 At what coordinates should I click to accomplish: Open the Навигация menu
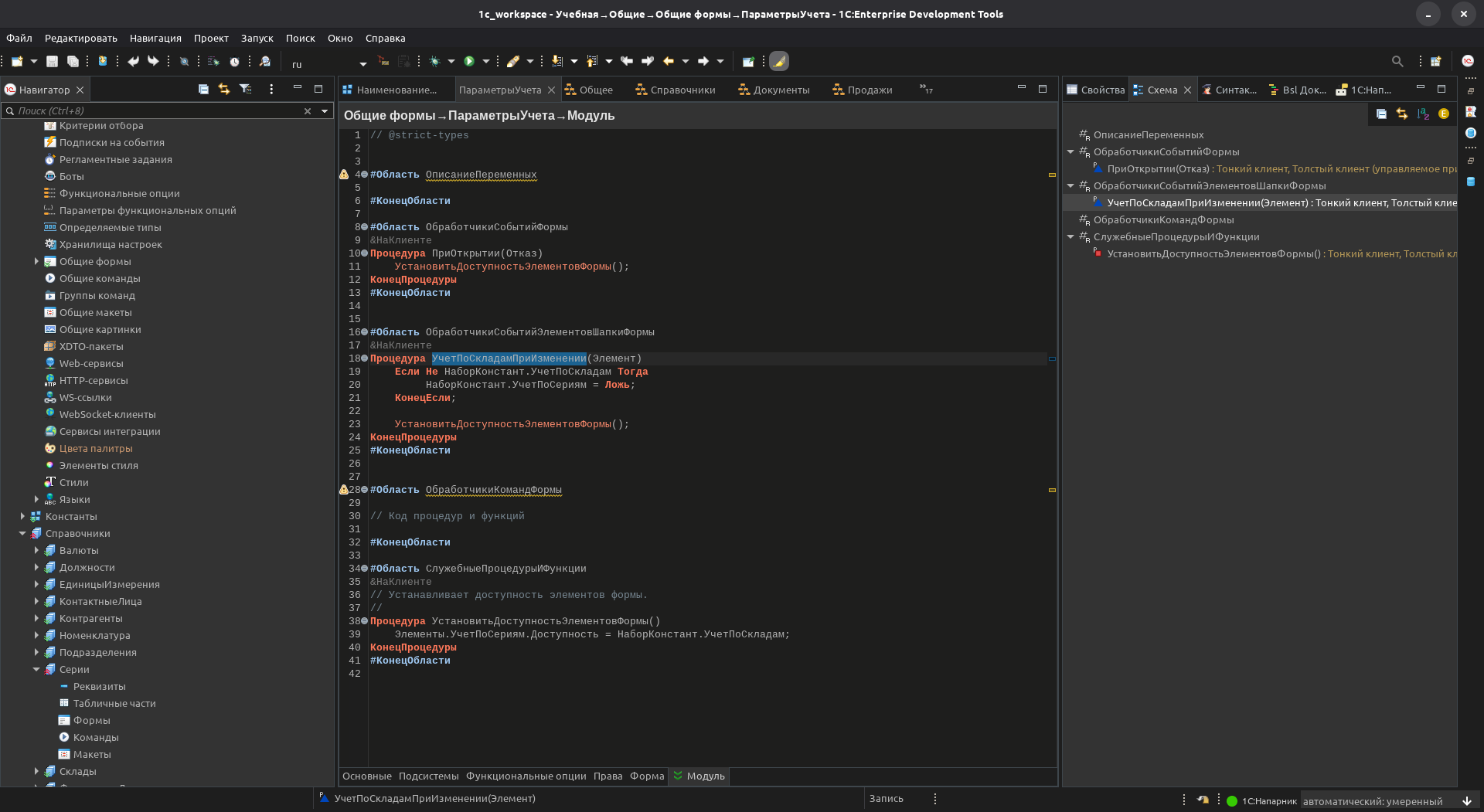click(x=155, y=38)
